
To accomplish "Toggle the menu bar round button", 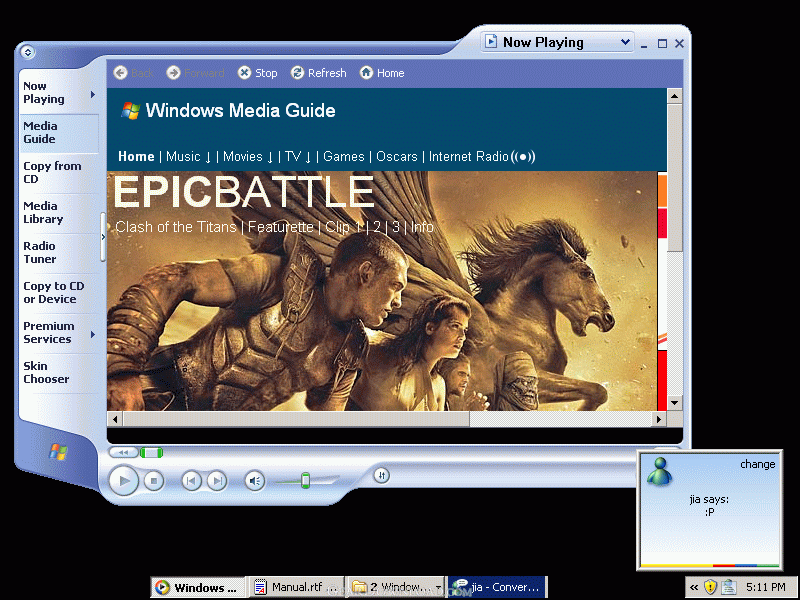I will 28,52.
